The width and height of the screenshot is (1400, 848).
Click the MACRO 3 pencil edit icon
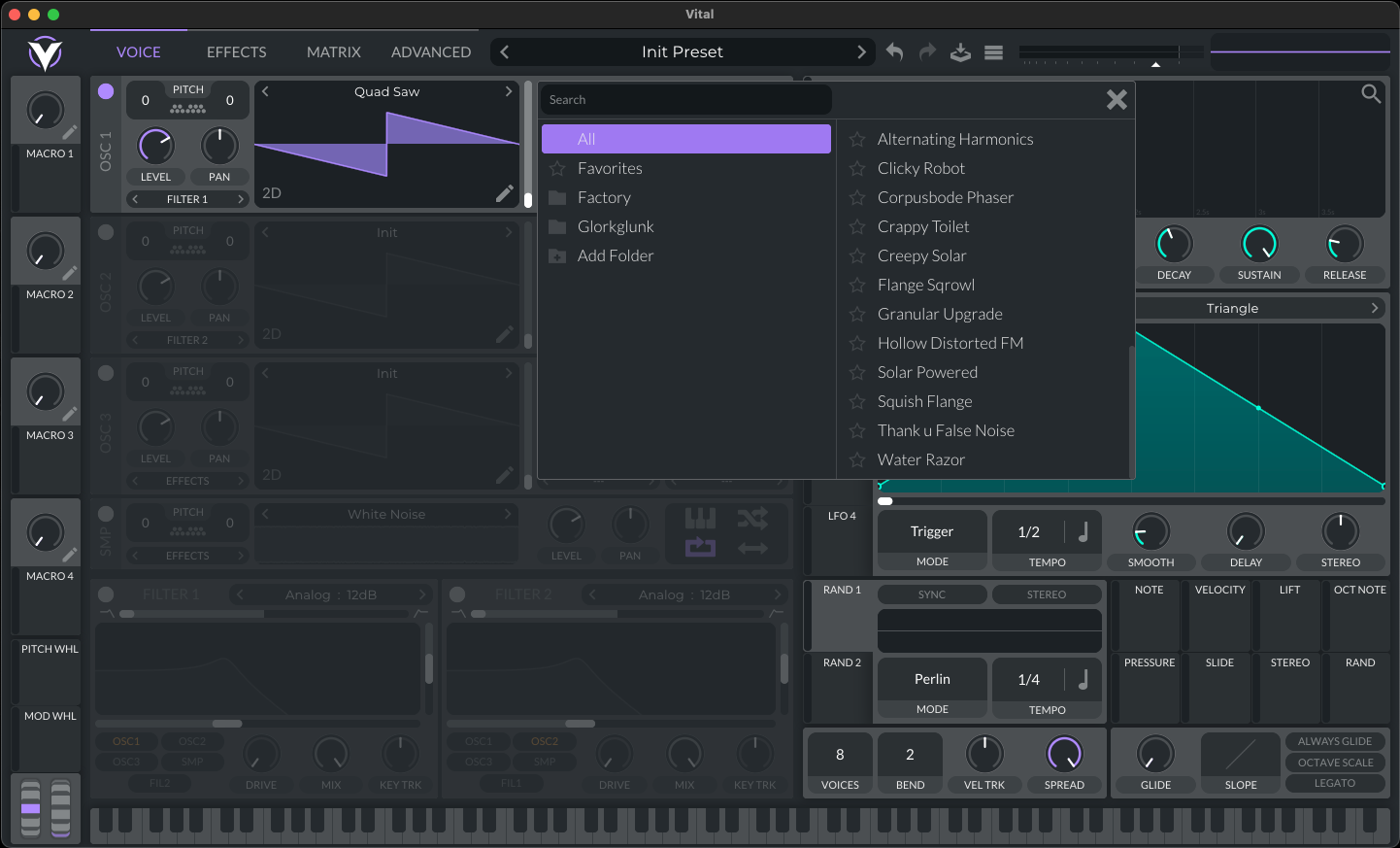point(70,414)
